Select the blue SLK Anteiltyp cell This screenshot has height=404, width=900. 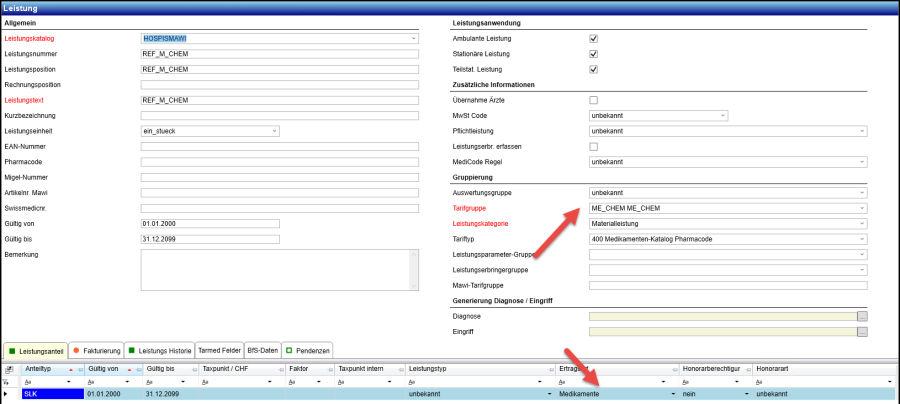50,394
